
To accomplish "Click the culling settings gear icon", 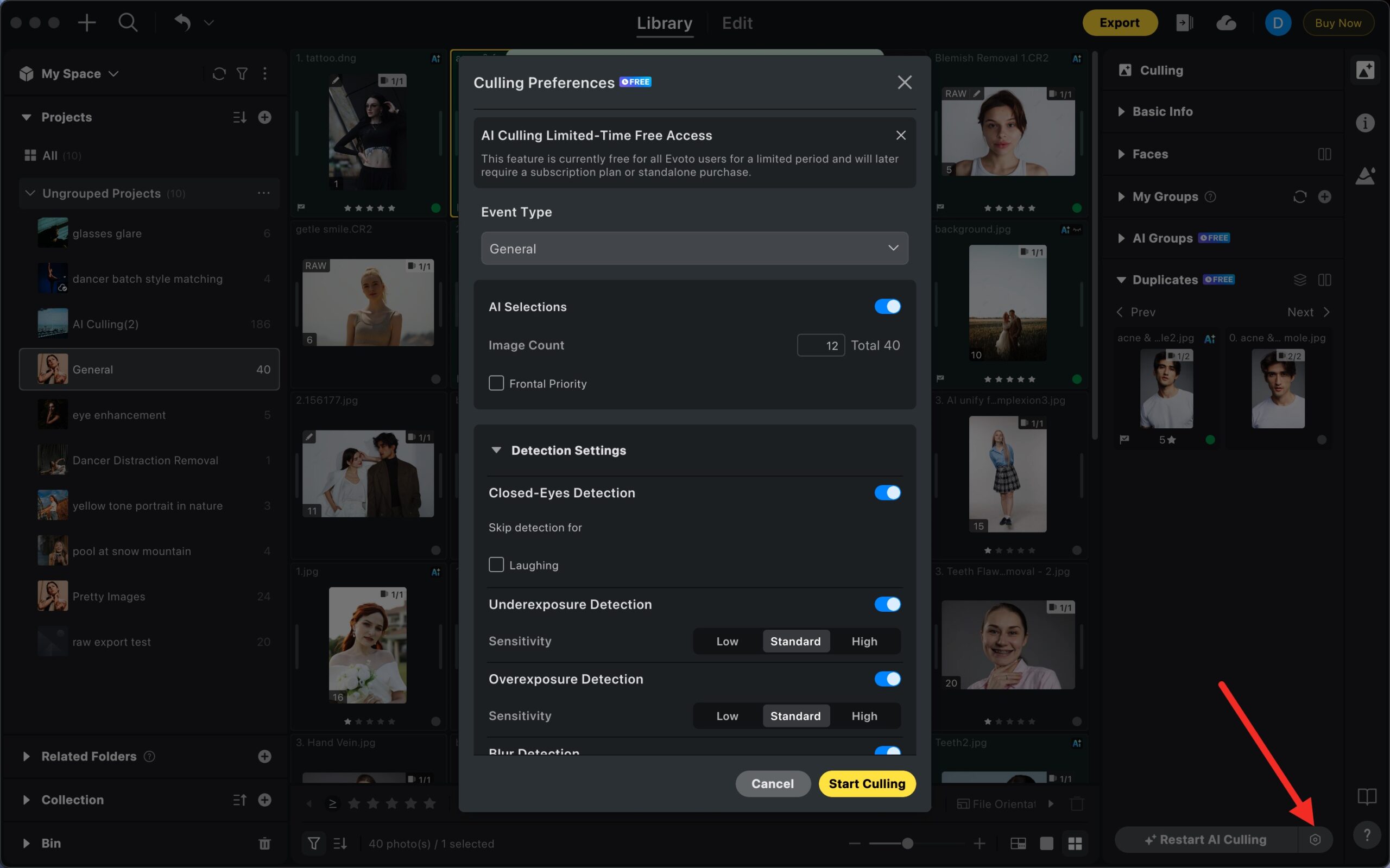I will (1315, 839).
